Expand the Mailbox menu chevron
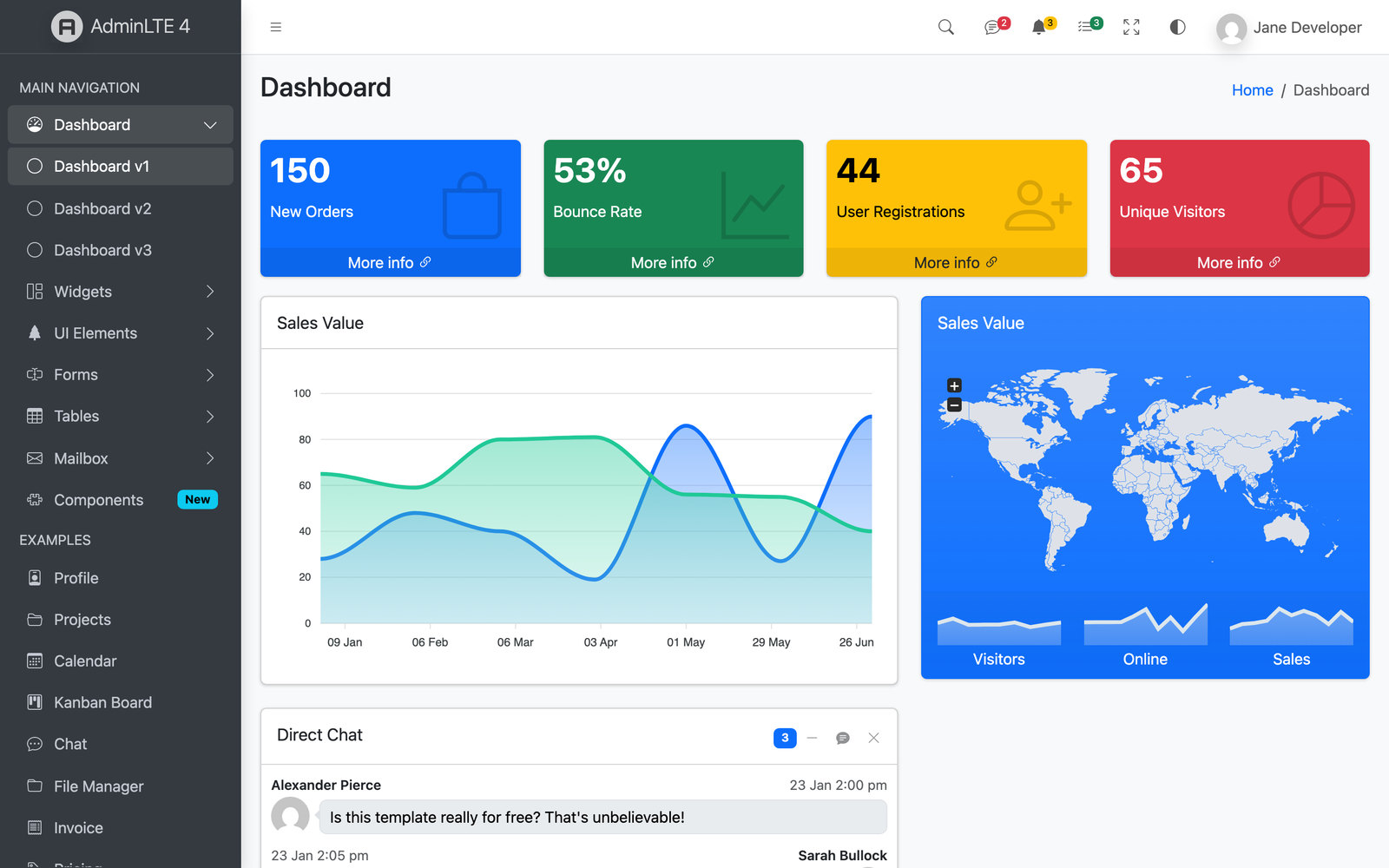 [x=210, y=458]
